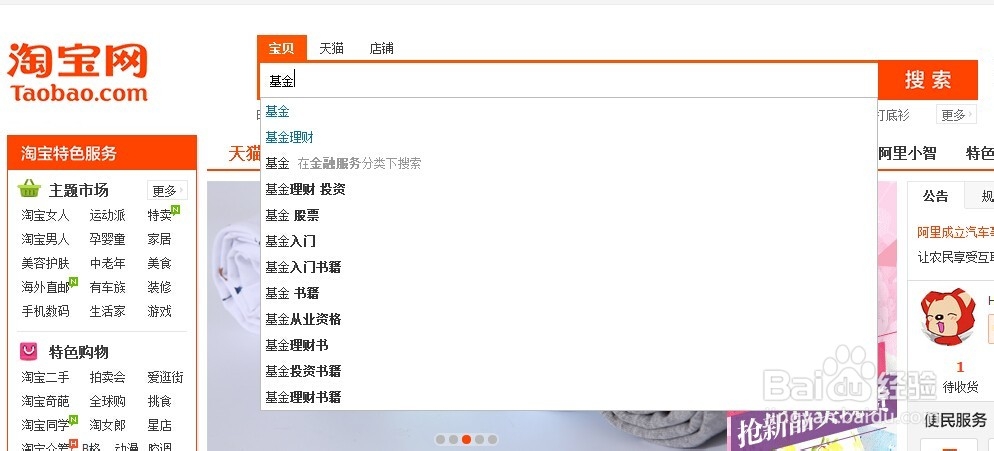Select suggestion 基金理财书籍
The height and width of the screenshot is (451, 994).
coord(569,397)
